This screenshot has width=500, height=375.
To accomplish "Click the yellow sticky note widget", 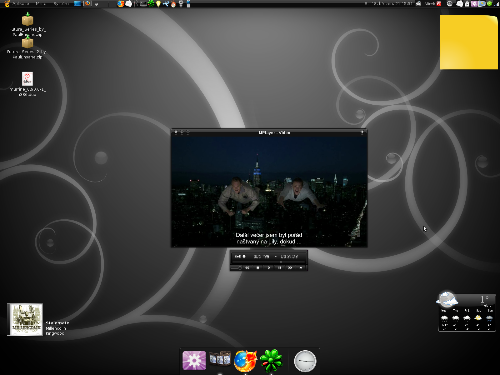I will pos(469,42).
